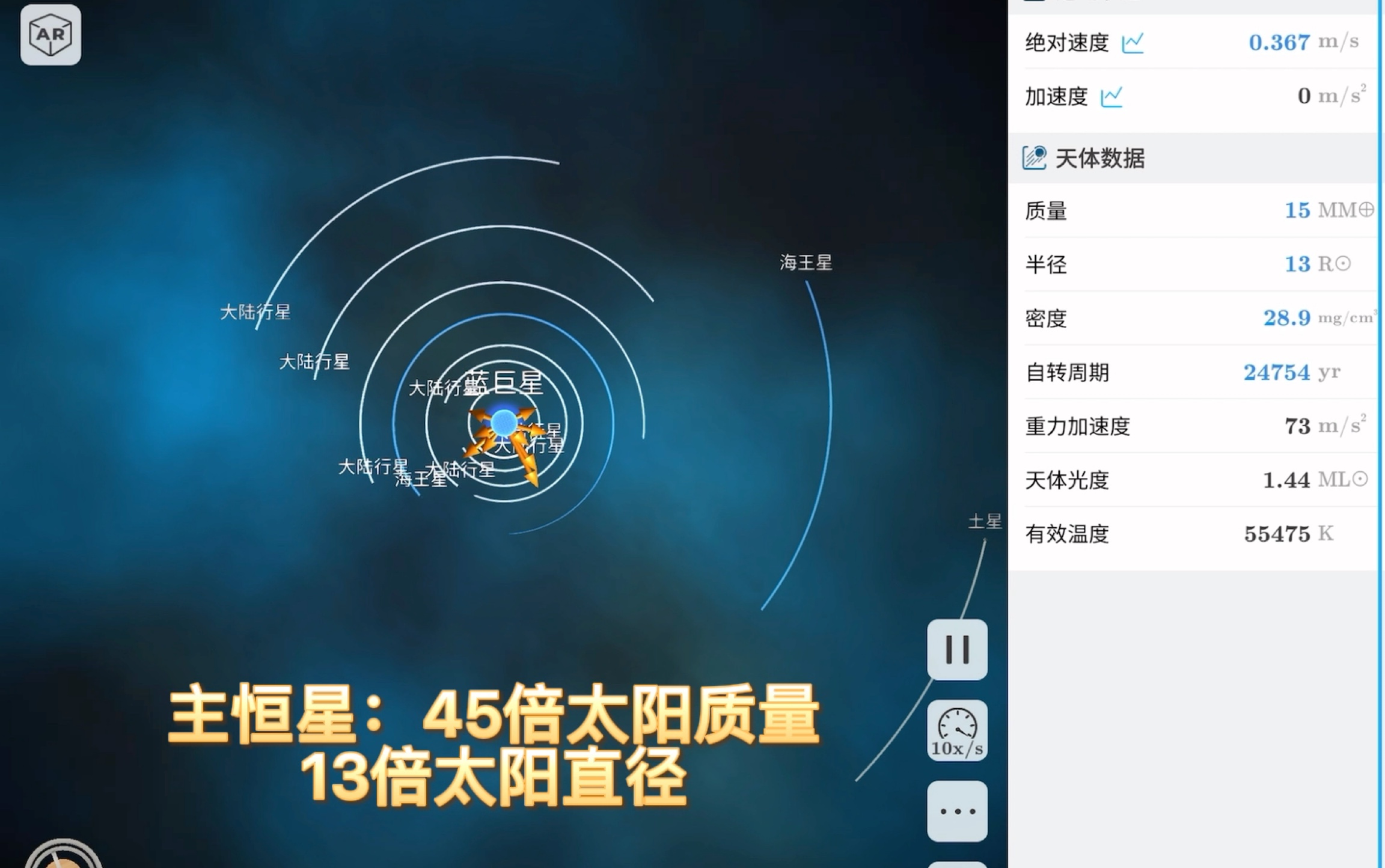Click the AR mode icon
Image resolution: width=1385 pixels, height=868 pixels.
tap(52, 34)
